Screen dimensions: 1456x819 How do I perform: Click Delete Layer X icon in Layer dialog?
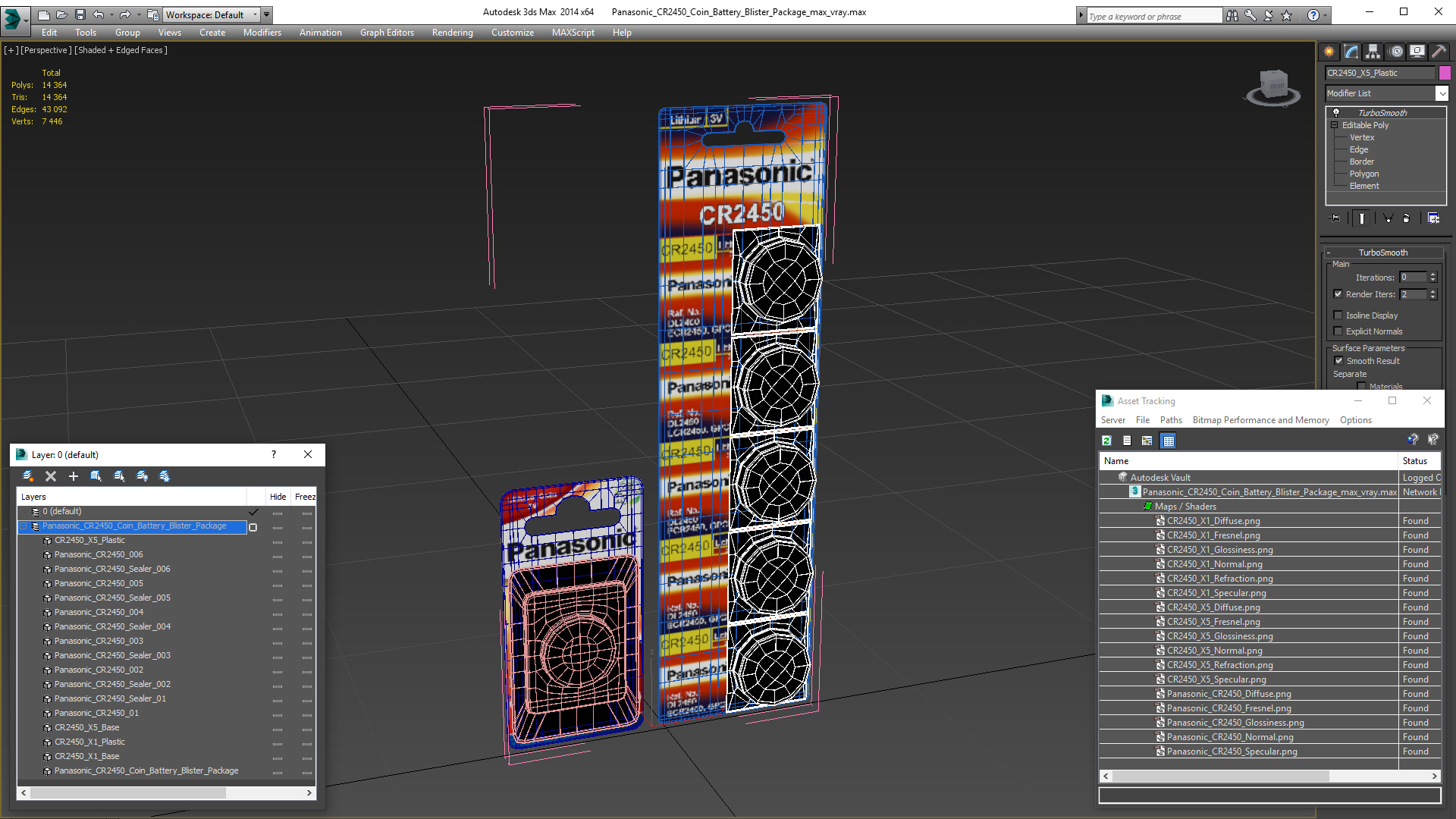pos(51,476)
